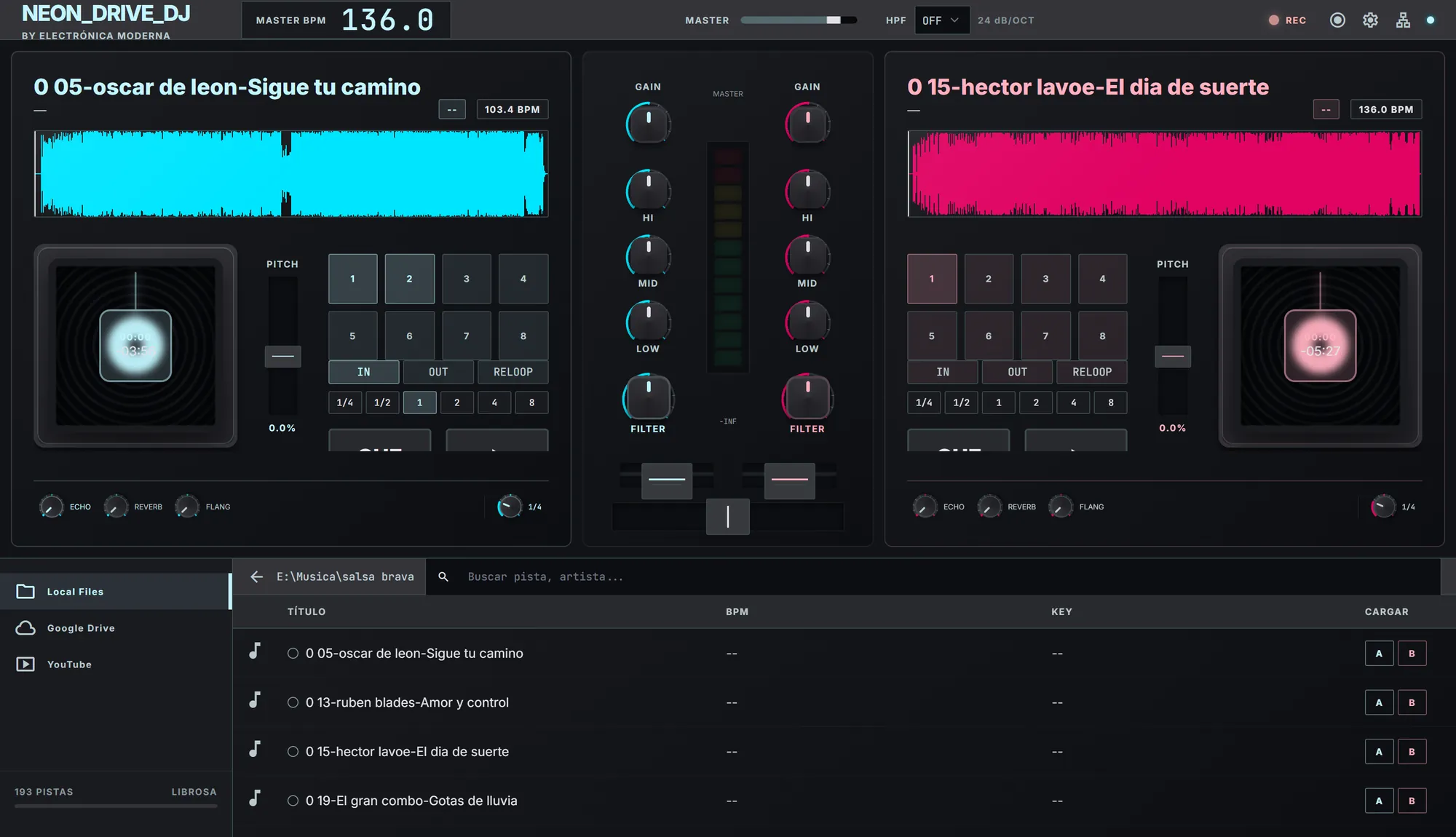This screenshot has height=837, width=1456.
Task: Select radio circle for Gotas de lluvia
Action: click(x=293, y=801)
